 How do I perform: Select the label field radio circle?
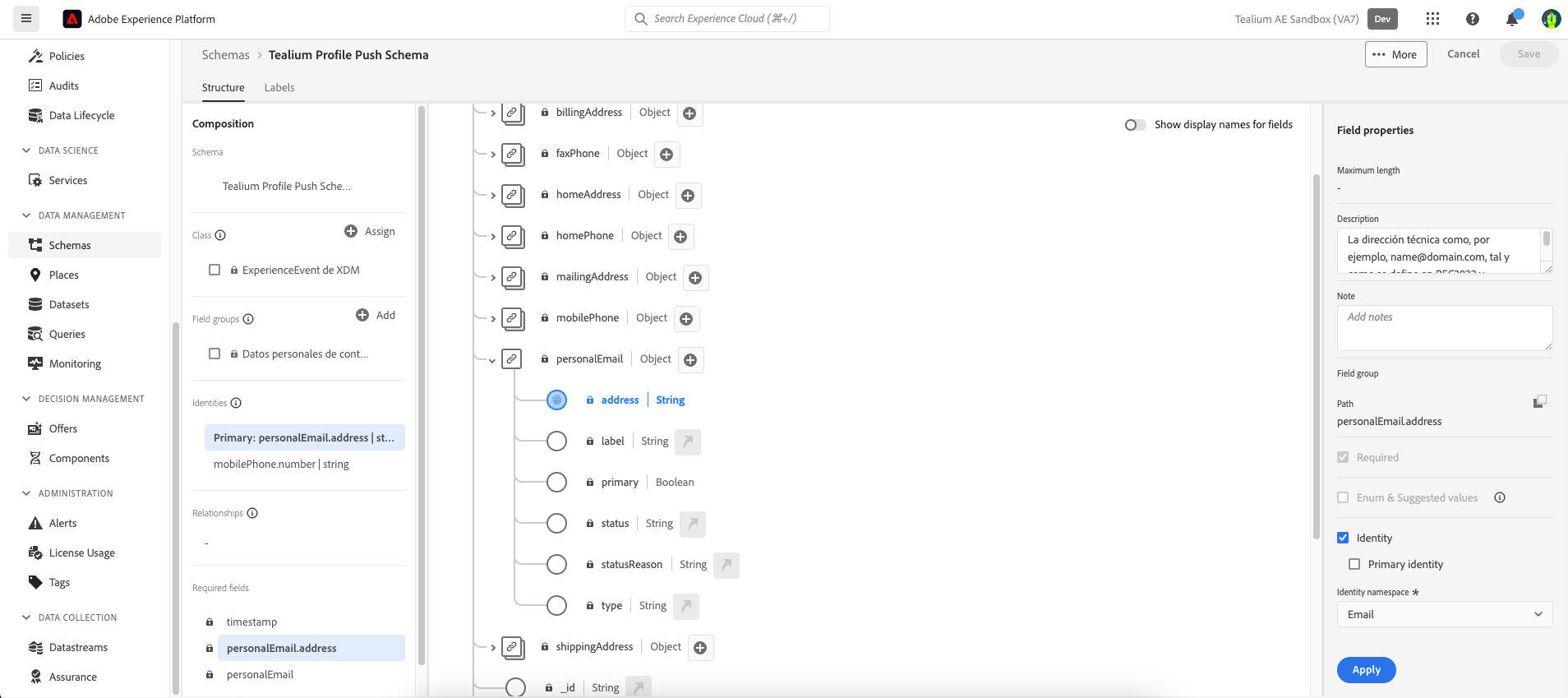(556, 441)
